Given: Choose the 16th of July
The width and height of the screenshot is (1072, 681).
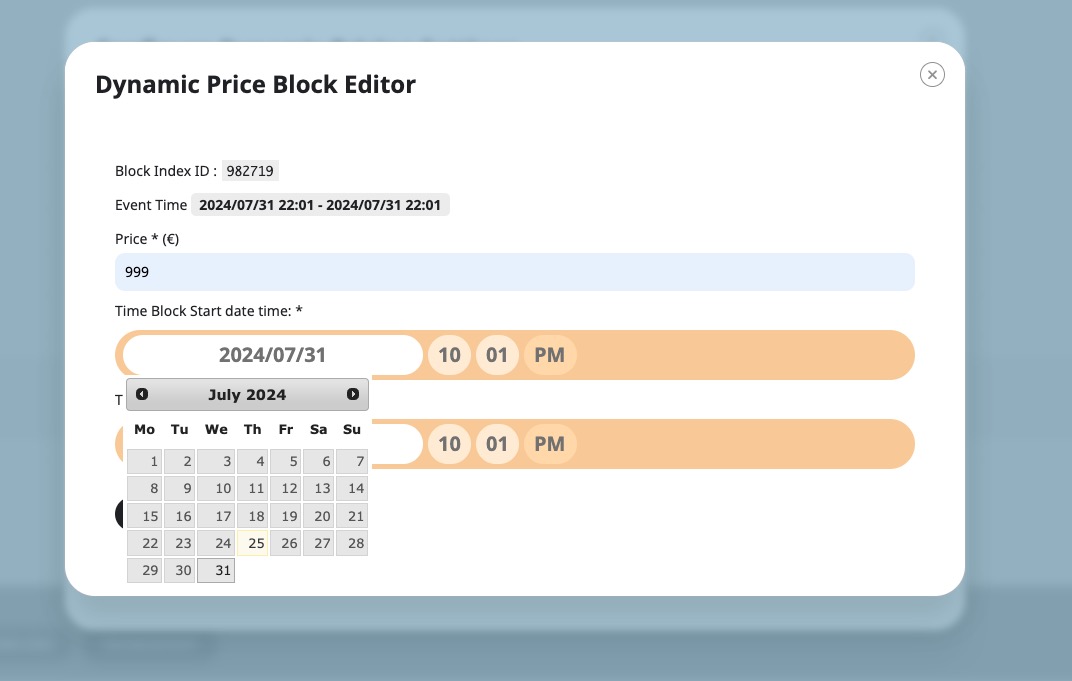Looking at the screenshot, I should point(180,516).
